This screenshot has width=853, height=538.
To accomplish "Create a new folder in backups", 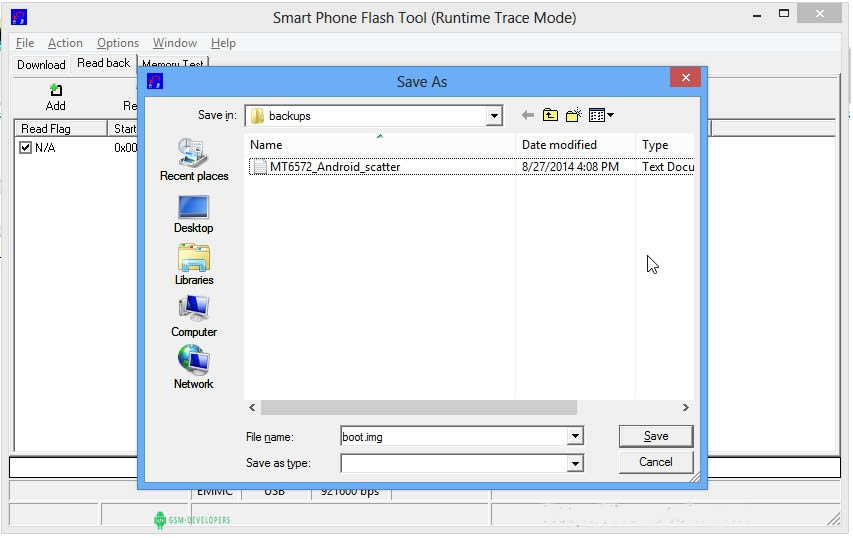I will pyautogui.click(x=573, y=115).
